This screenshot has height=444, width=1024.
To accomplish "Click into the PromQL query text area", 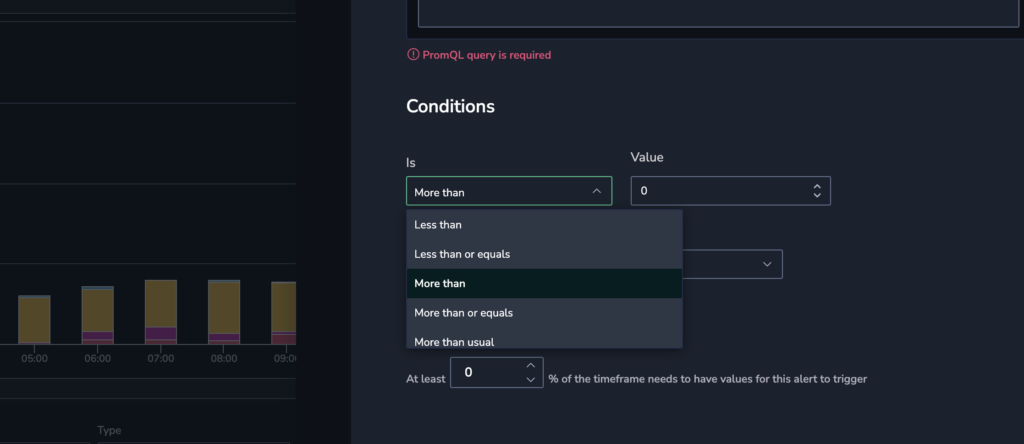I will (717, 13).
